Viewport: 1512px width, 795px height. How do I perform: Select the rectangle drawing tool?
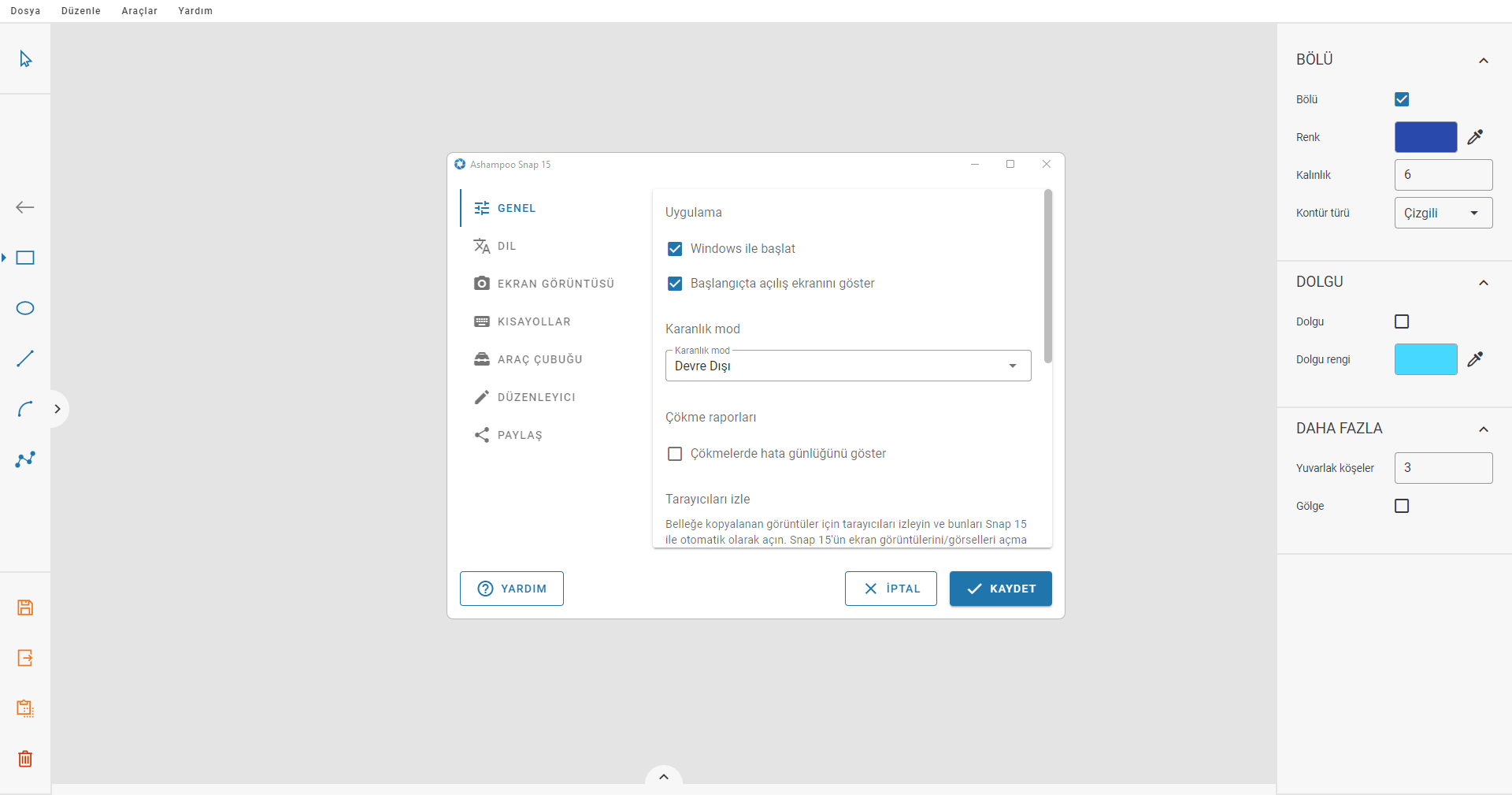click(x=25, y=258)
